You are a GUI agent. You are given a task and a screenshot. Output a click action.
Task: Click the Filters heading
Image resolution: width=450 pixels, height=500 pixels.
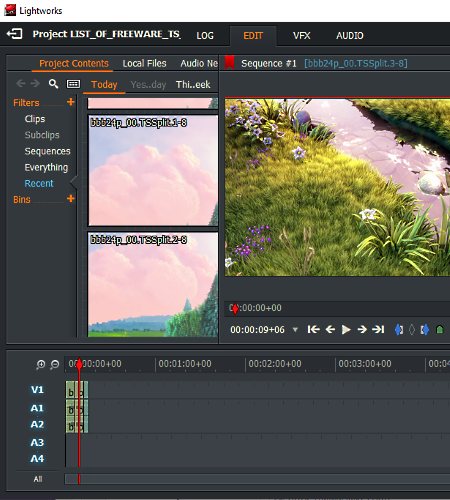[26, 103]
